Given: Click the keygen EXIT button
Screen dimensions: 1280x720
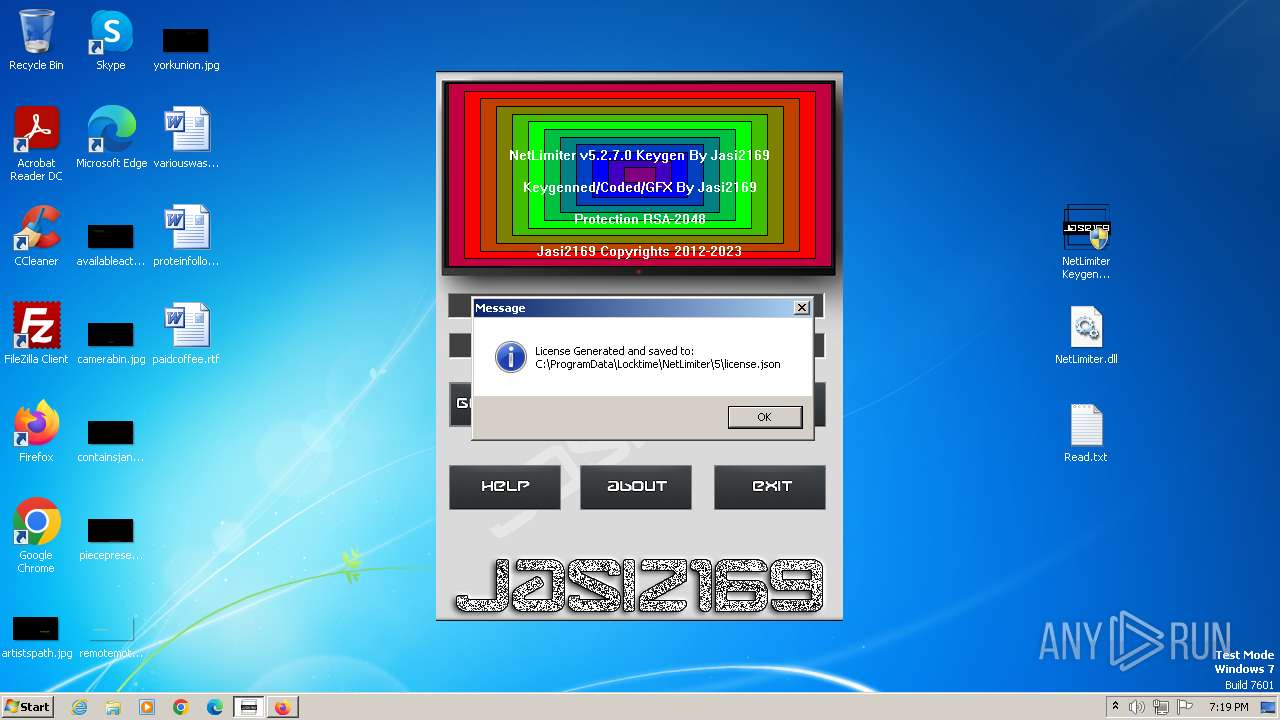Looking at the screenshot, I should tap(770, 487).
